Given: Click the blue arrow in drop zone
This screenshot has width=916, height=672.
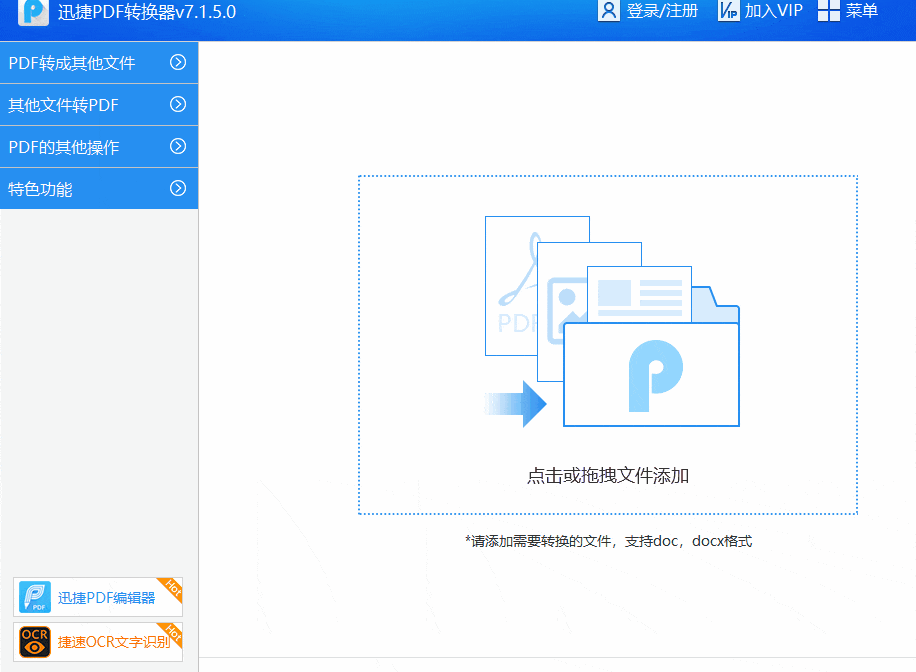Looking at the screenshot, I should pos(515,404).
